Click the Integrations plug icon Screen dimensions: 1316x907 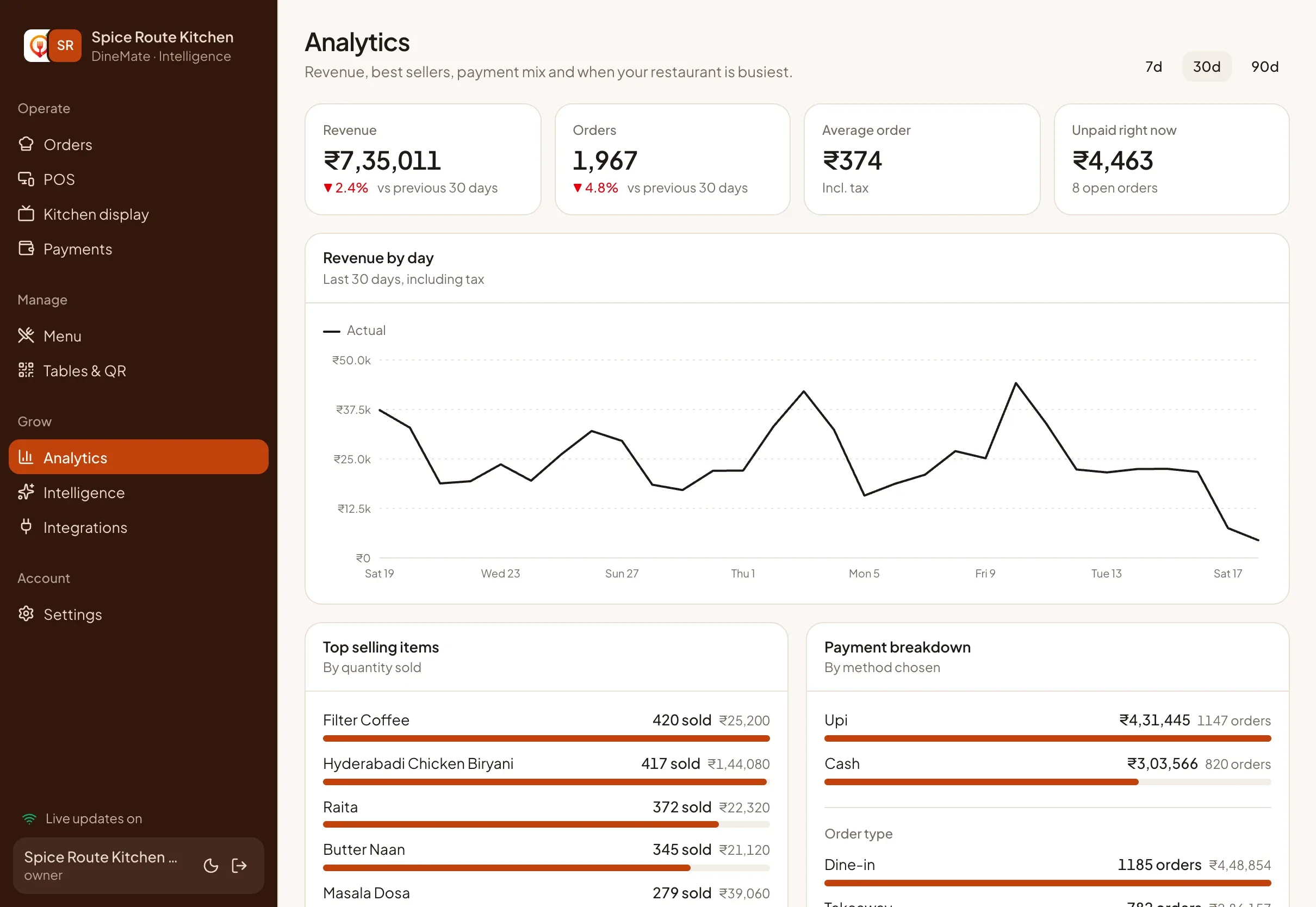click(26, 526)
